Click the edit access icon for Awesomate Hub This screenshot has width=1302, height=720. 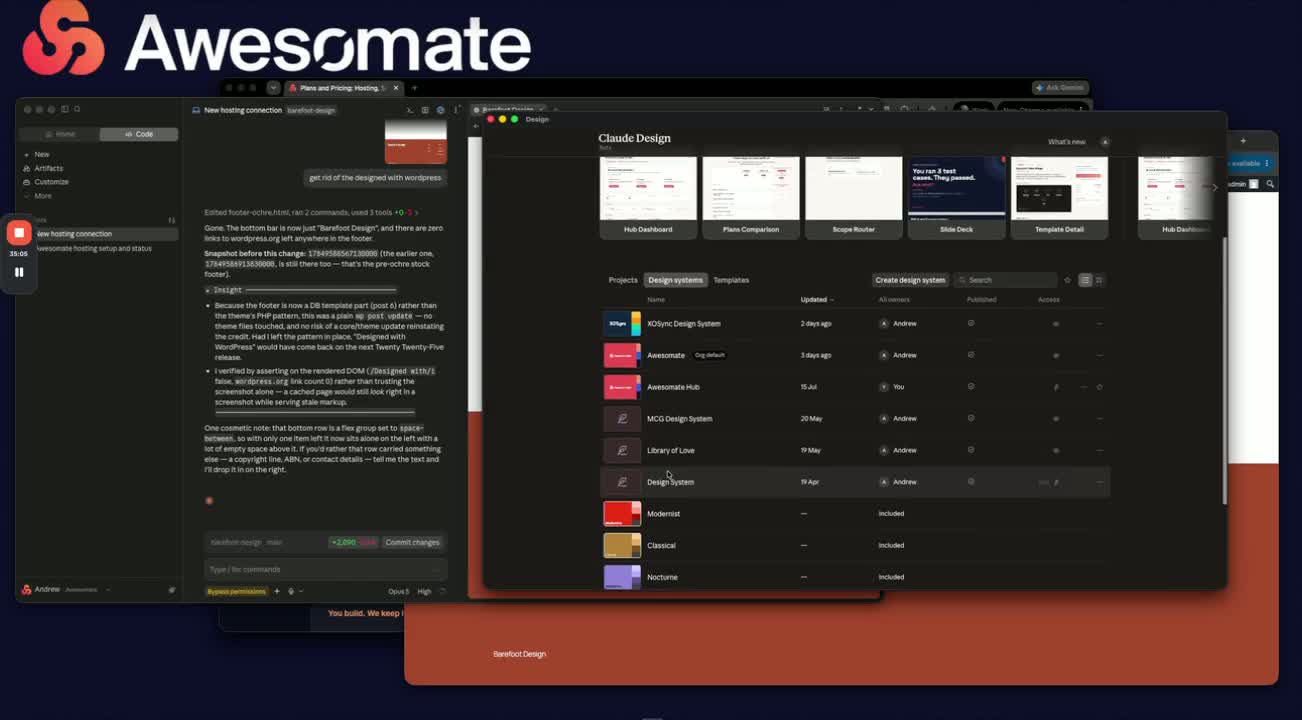coord(1056,387)
